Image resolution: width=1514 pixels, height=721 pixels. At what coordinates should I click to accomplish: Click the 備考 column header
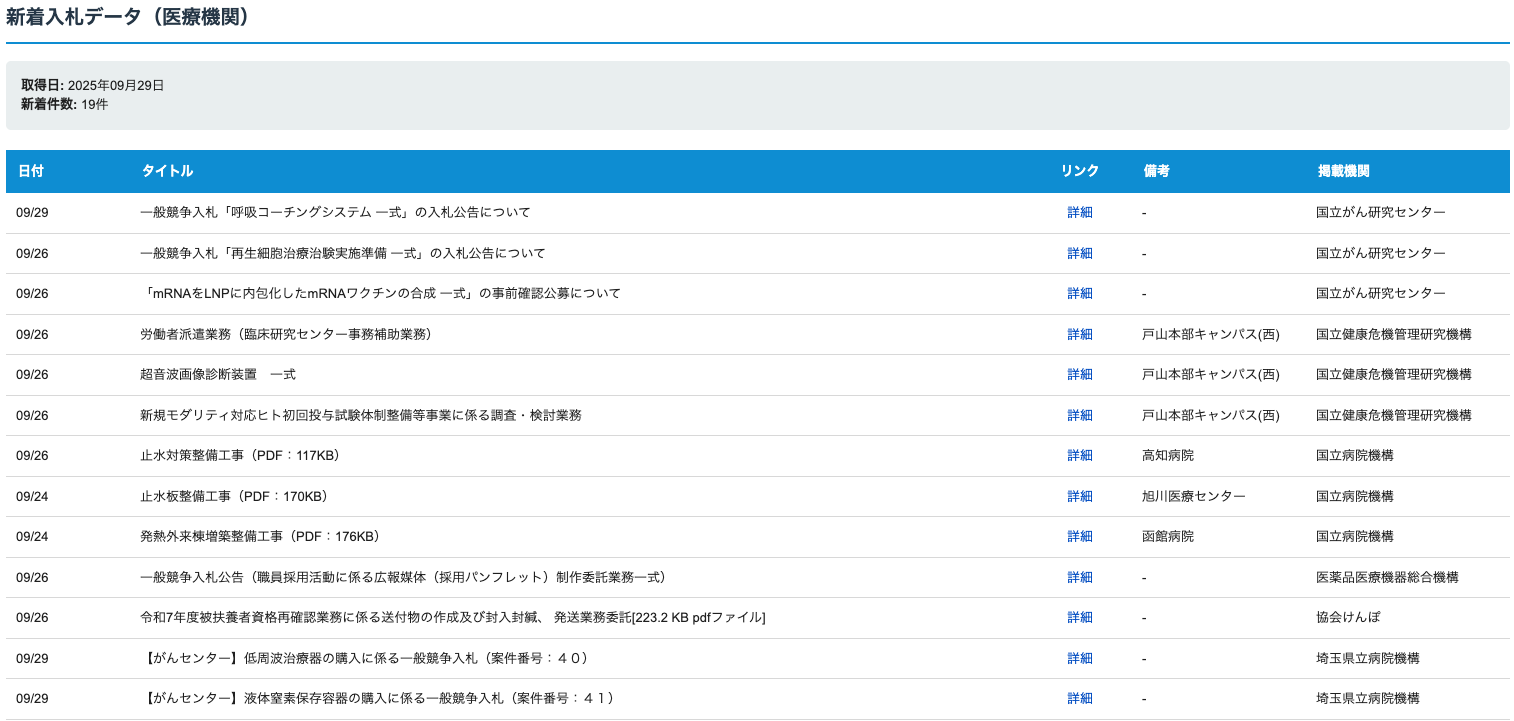pos(1155,171)
